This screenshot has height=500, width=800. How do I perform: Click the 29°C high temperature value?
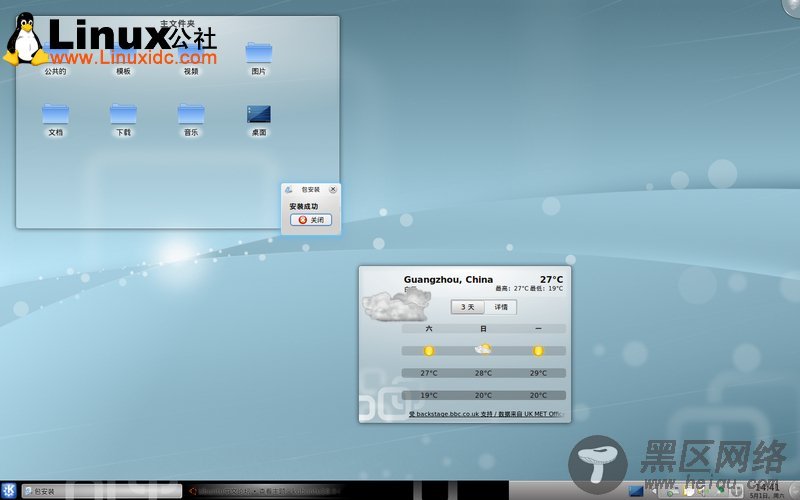click(538, 373)
